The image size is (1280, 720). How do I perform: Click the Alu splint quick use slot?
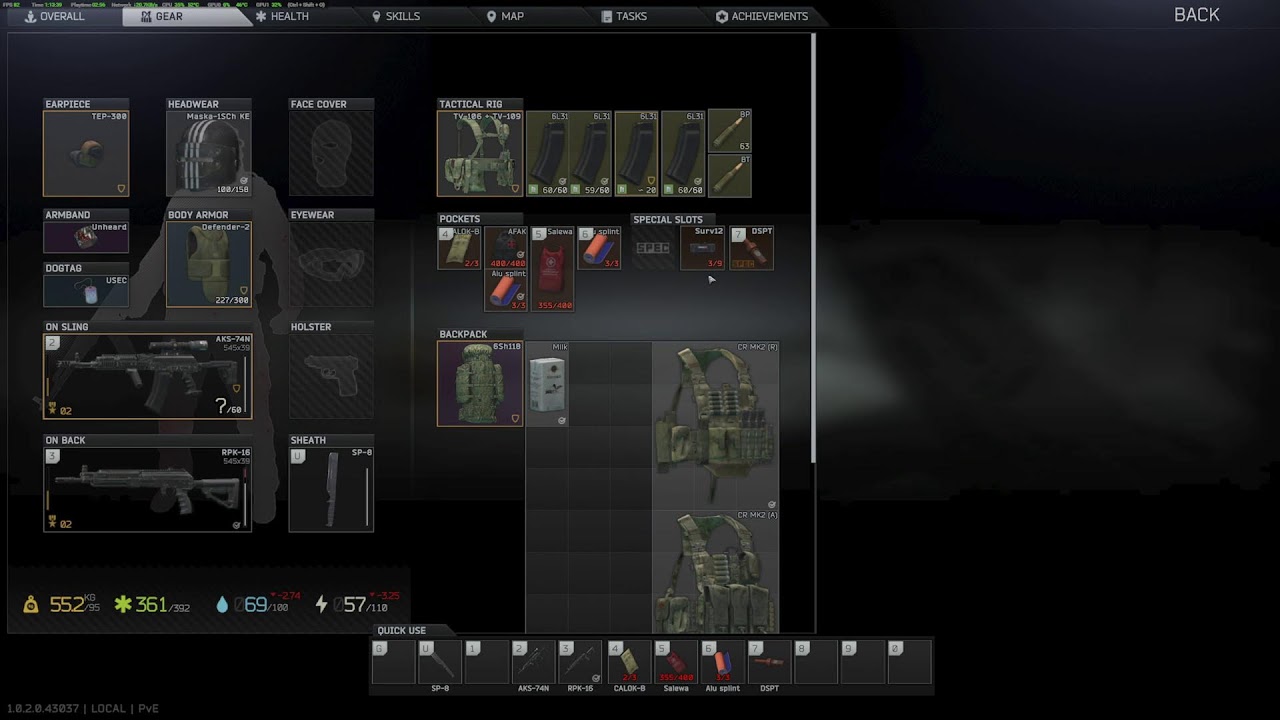[722, 663]
